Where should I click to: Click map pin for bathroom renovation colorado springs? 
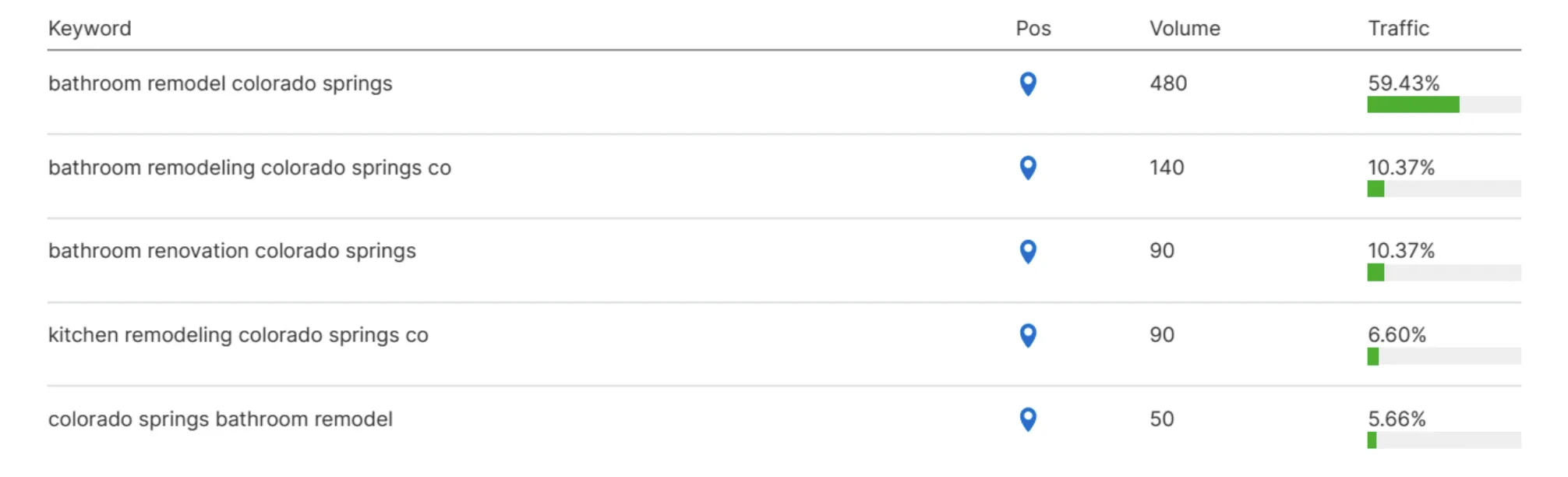point(1028,251)
